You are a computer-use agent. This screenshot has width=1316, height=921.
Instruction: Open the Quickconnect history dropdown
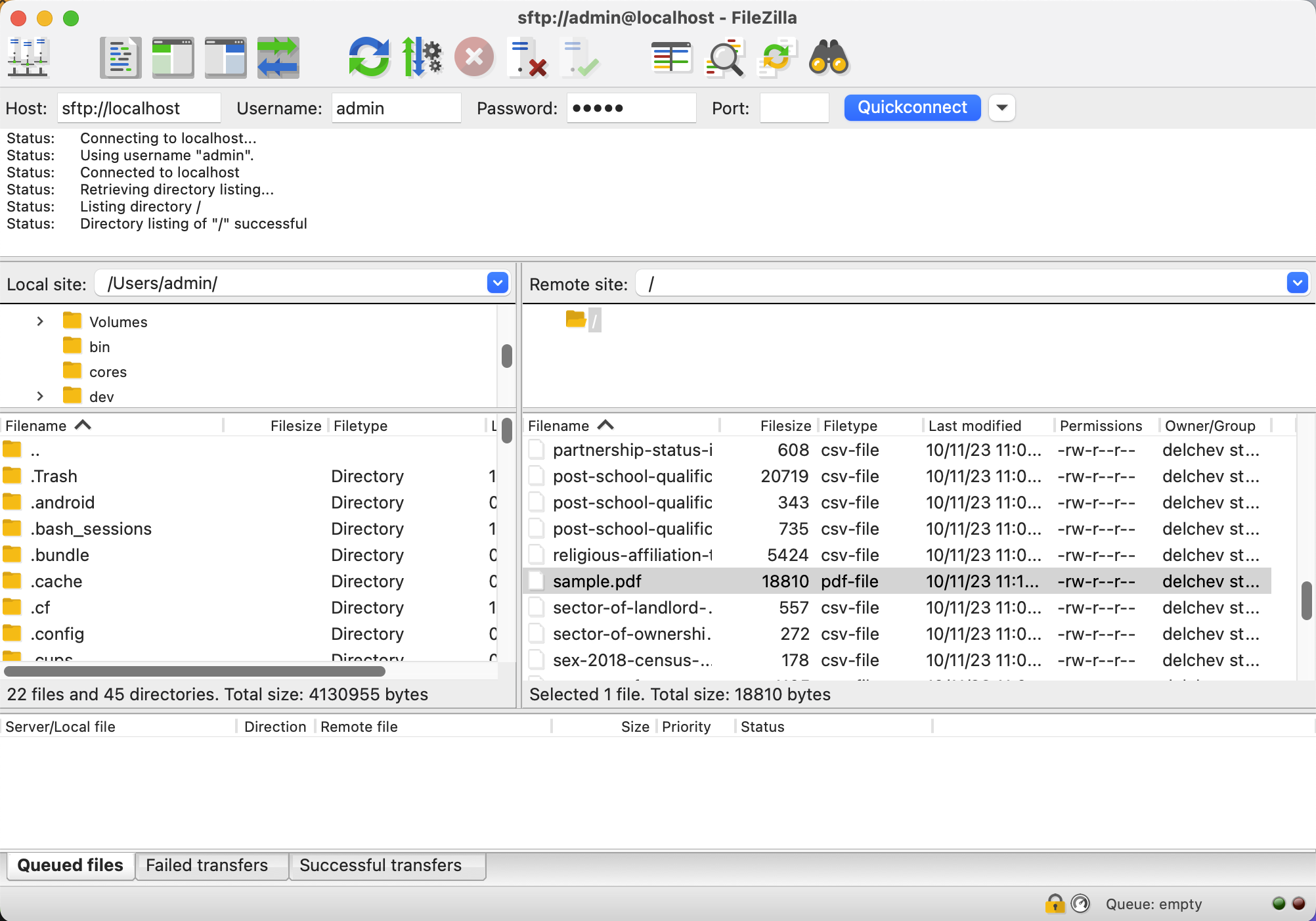point(1001,108)
